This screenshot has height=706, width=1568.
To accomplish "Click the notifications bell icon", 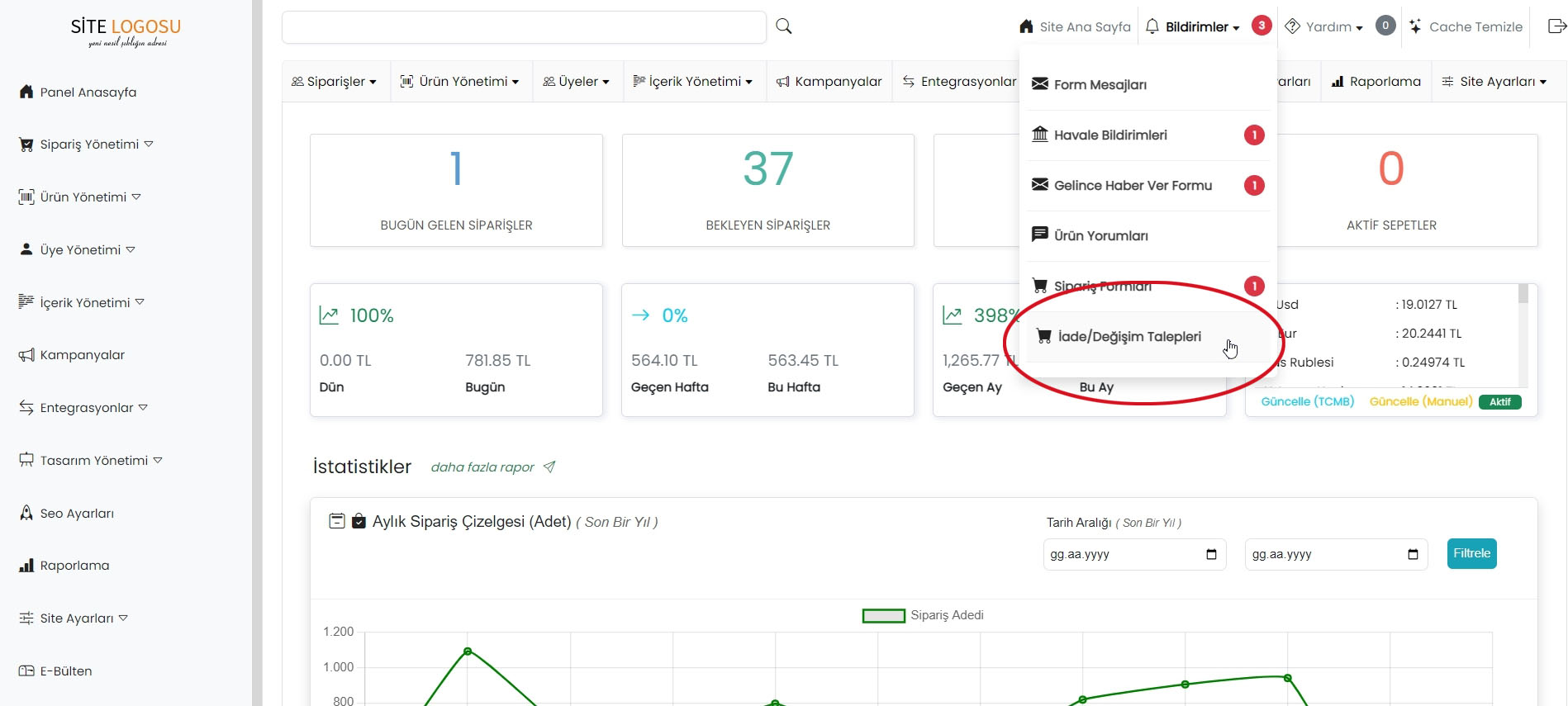I will coord(1152,26).
